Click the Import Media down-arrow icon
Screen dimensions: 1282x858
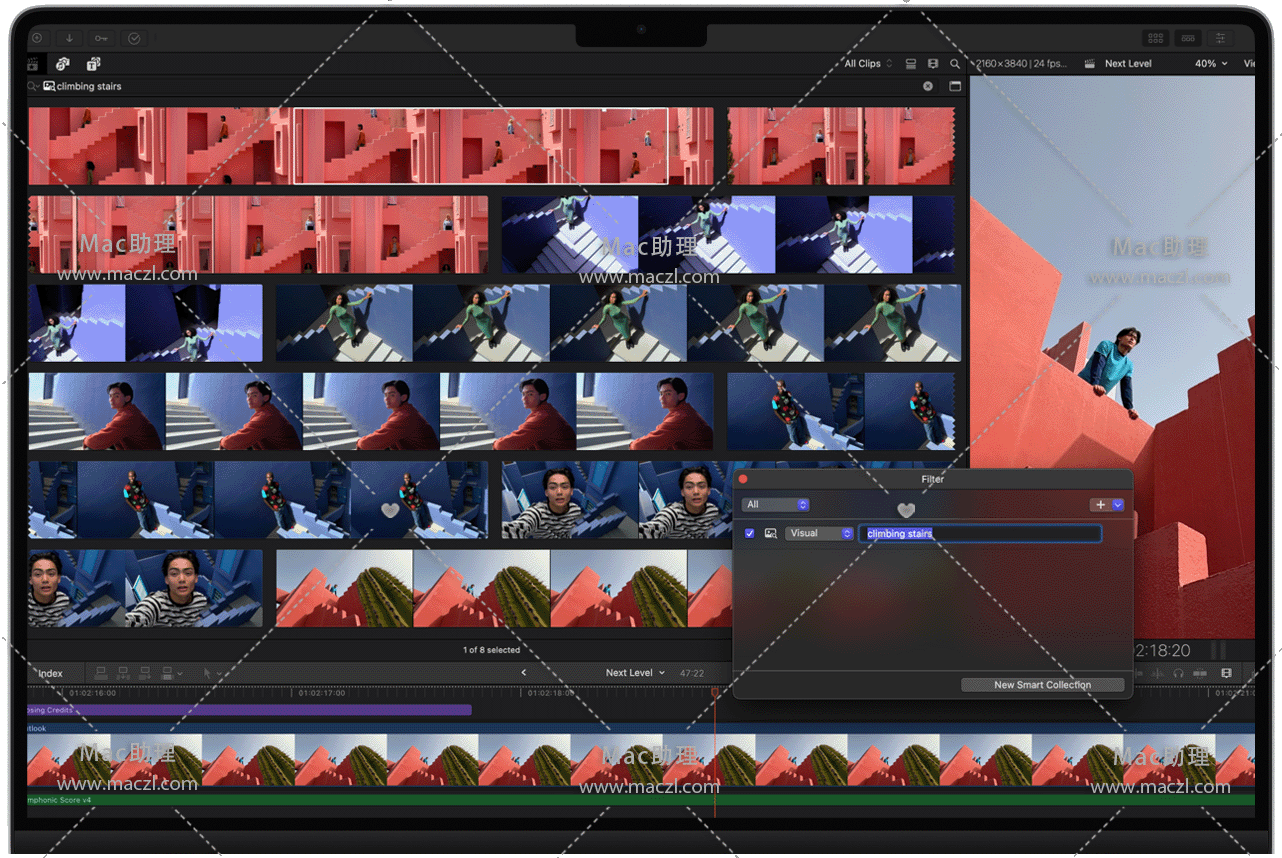pyautogui.click(x=69, y=38)
